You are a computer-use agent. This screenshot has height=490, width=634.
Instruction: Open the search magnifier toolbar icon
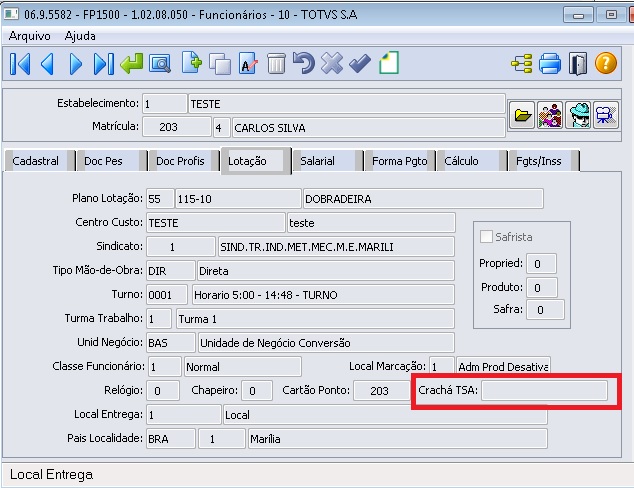(160, 64)
